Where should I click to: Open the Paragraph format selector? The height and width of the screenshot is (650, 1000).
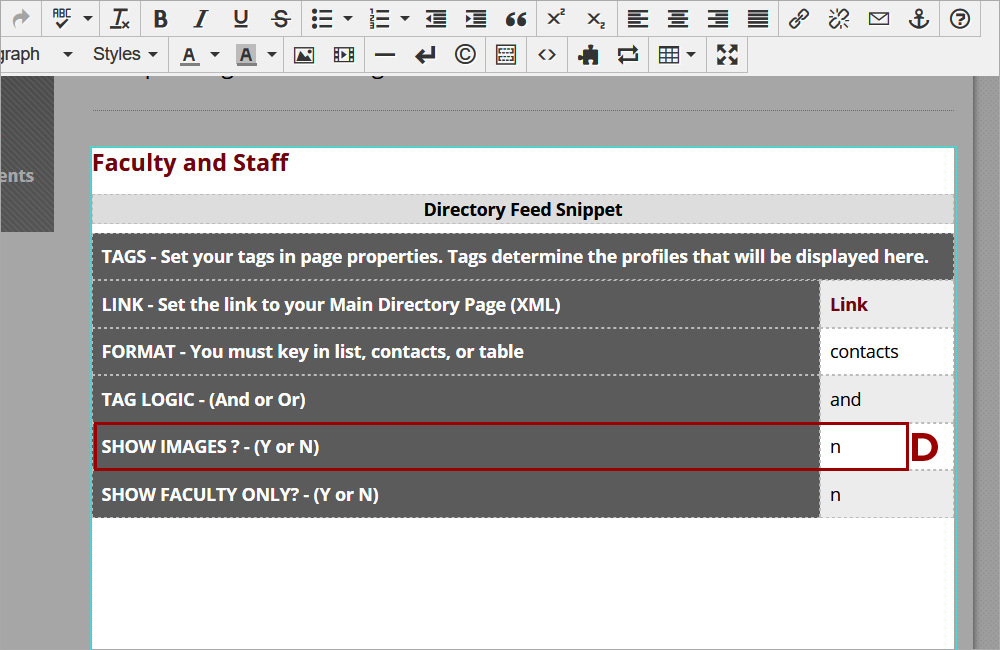point(30,54)
